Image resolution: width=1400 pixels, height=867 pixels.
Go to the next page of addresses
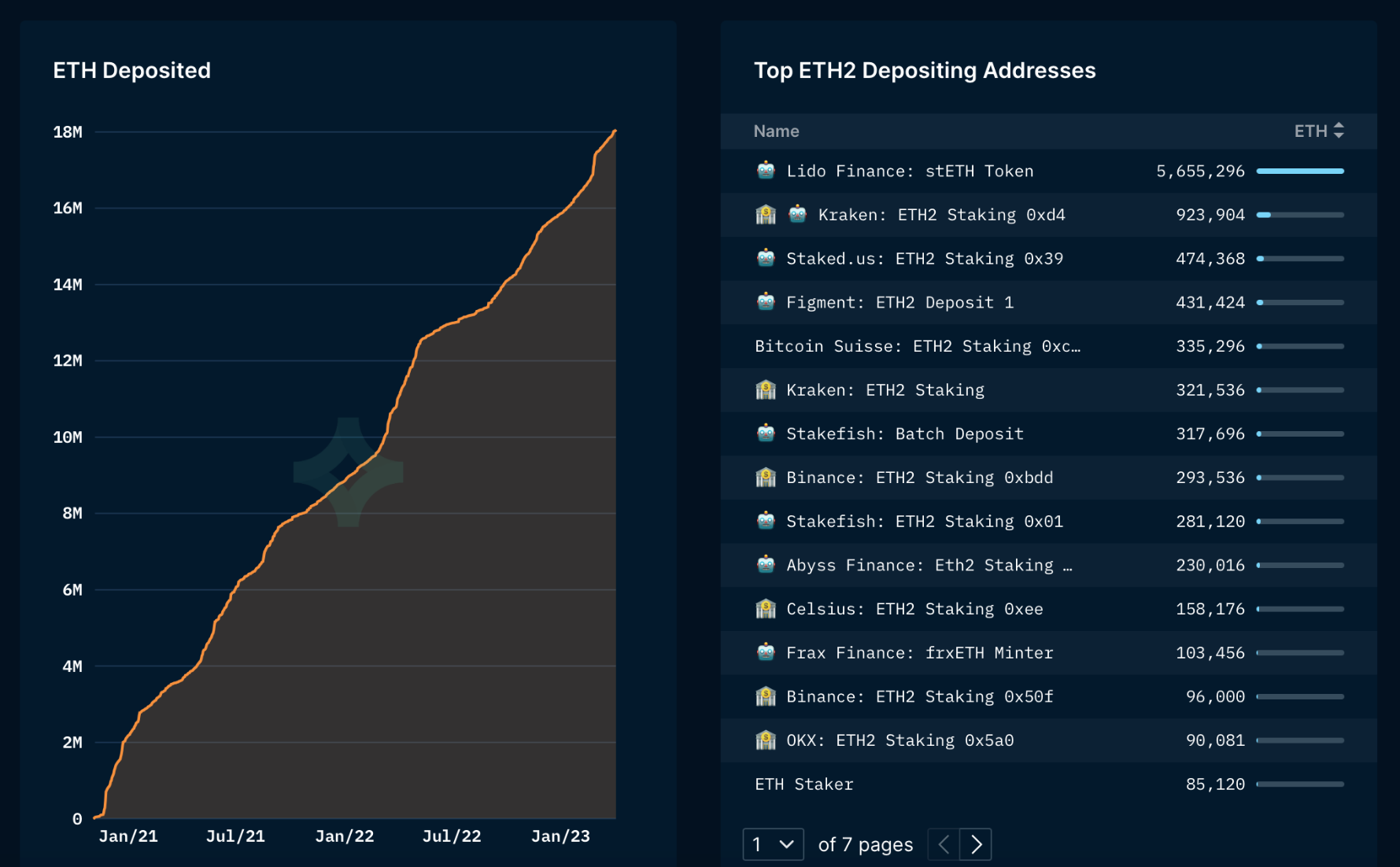tap(976, 844)
